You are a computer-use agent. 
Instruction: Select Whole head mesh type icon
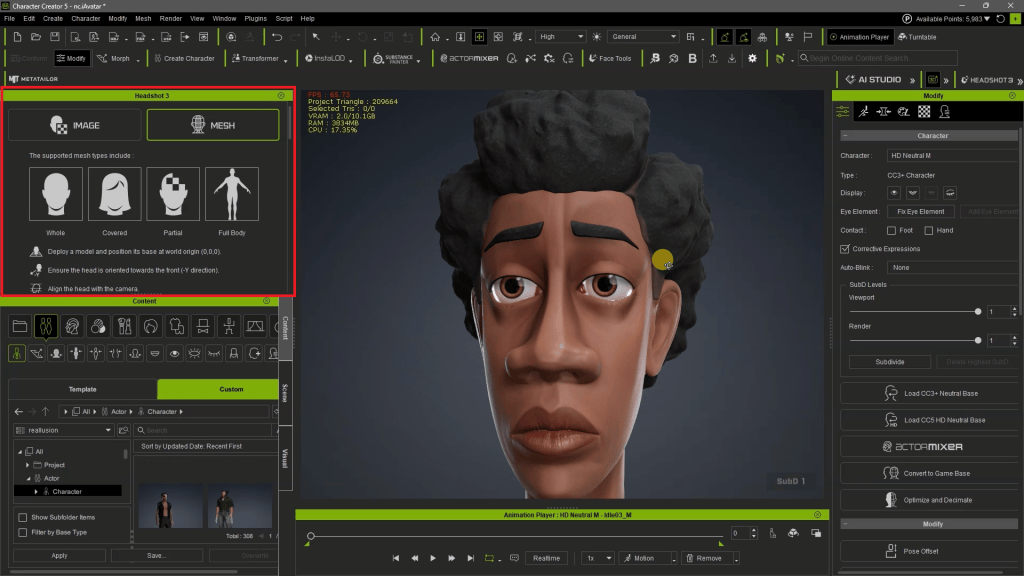[56, 194]
